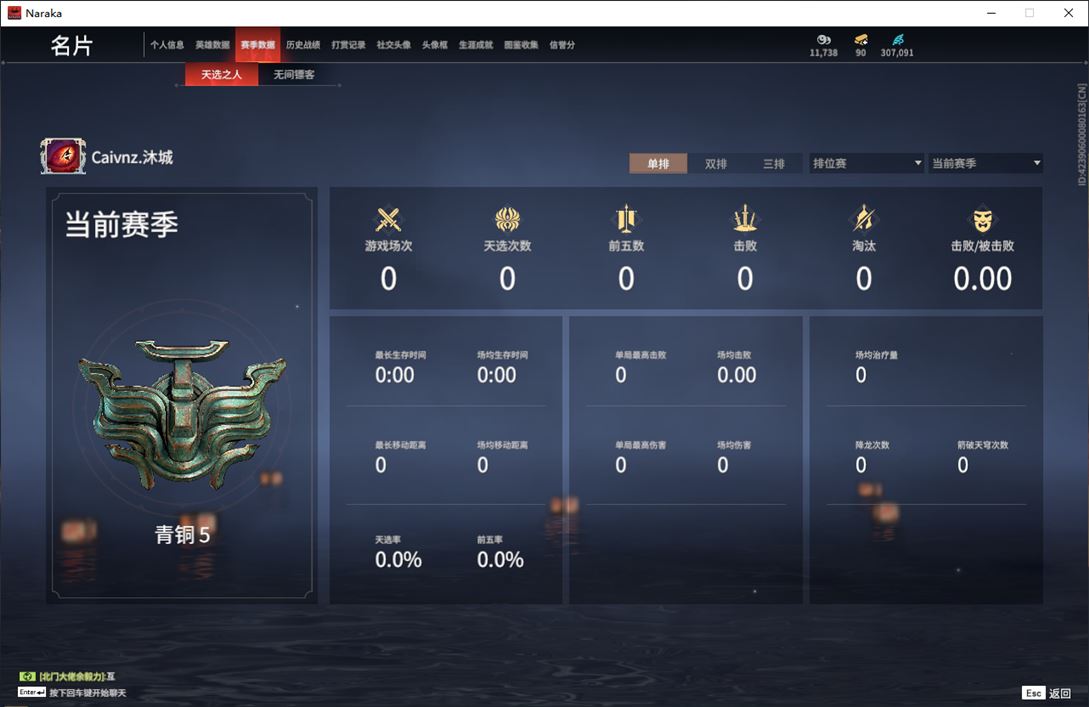
Task: Click the 场均生存时间 stat
Action: pos(501,367)
